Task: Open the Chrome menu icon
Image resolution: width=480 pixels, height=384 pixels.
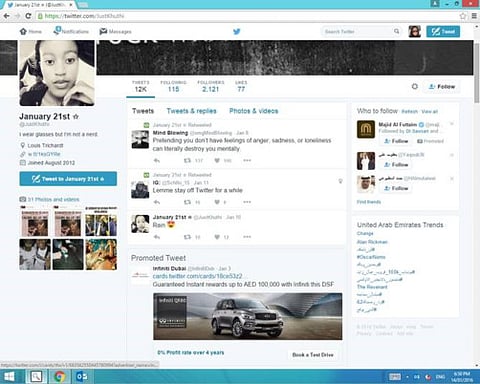Action: tap(474, 16)
